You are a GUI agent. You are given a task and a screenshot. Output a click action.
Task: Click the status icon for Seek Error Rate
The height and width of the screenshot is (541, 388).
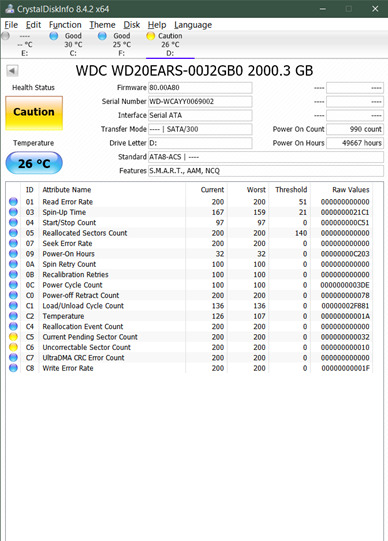(x=13, y=243)
